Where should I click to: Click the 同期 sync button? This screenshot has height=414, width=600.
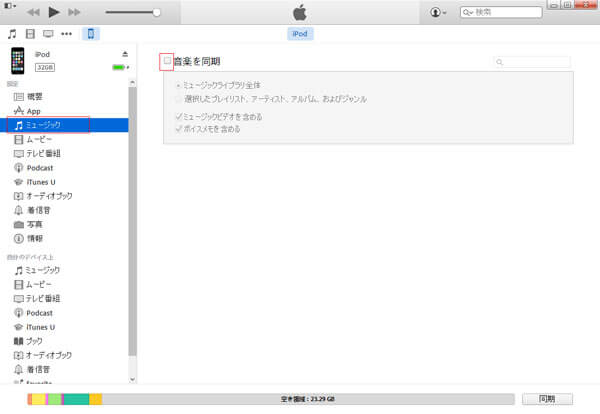coord(547,399)
